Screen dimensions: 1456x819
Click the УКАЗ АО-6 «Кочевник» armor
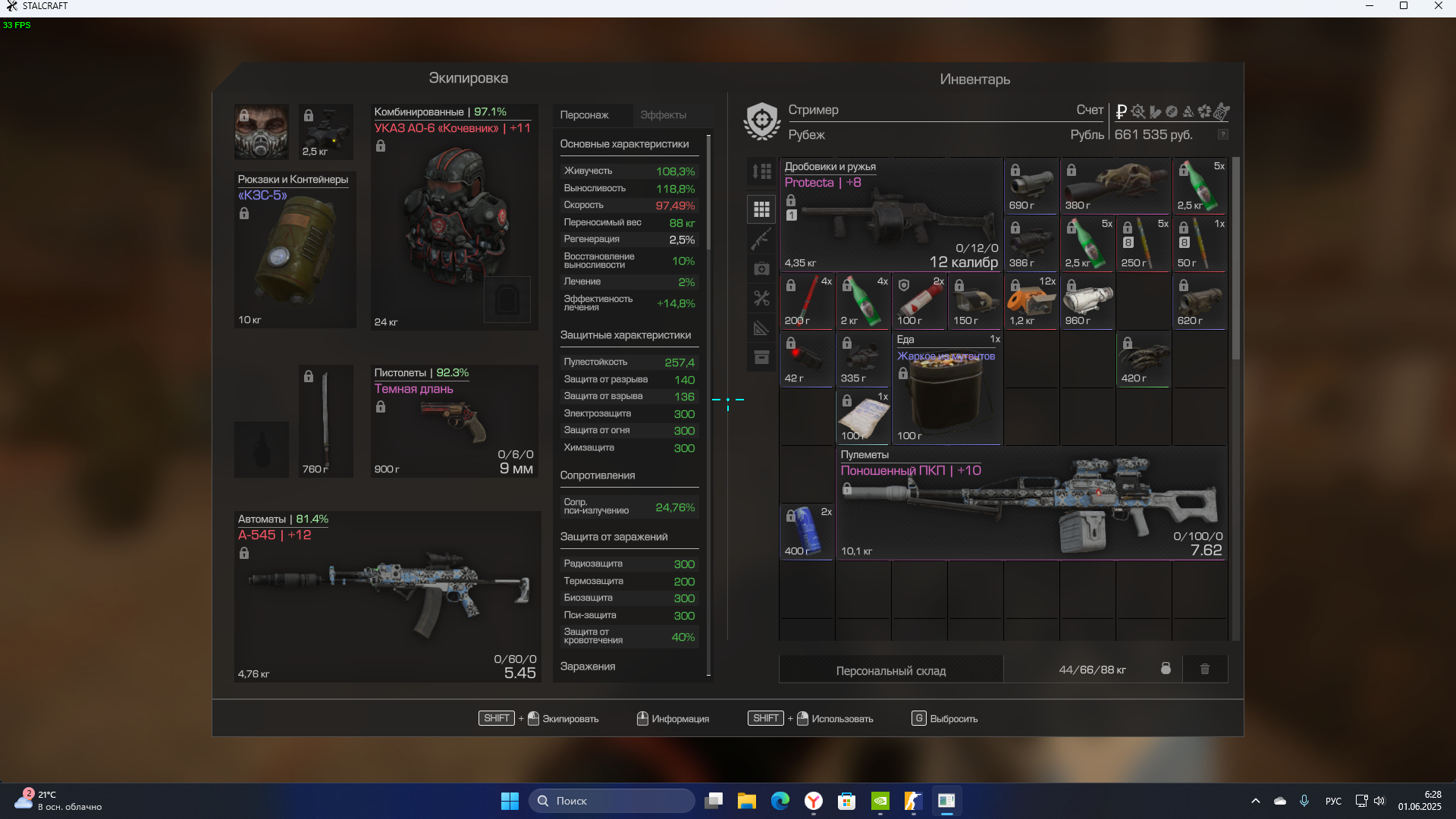[454, 217]
